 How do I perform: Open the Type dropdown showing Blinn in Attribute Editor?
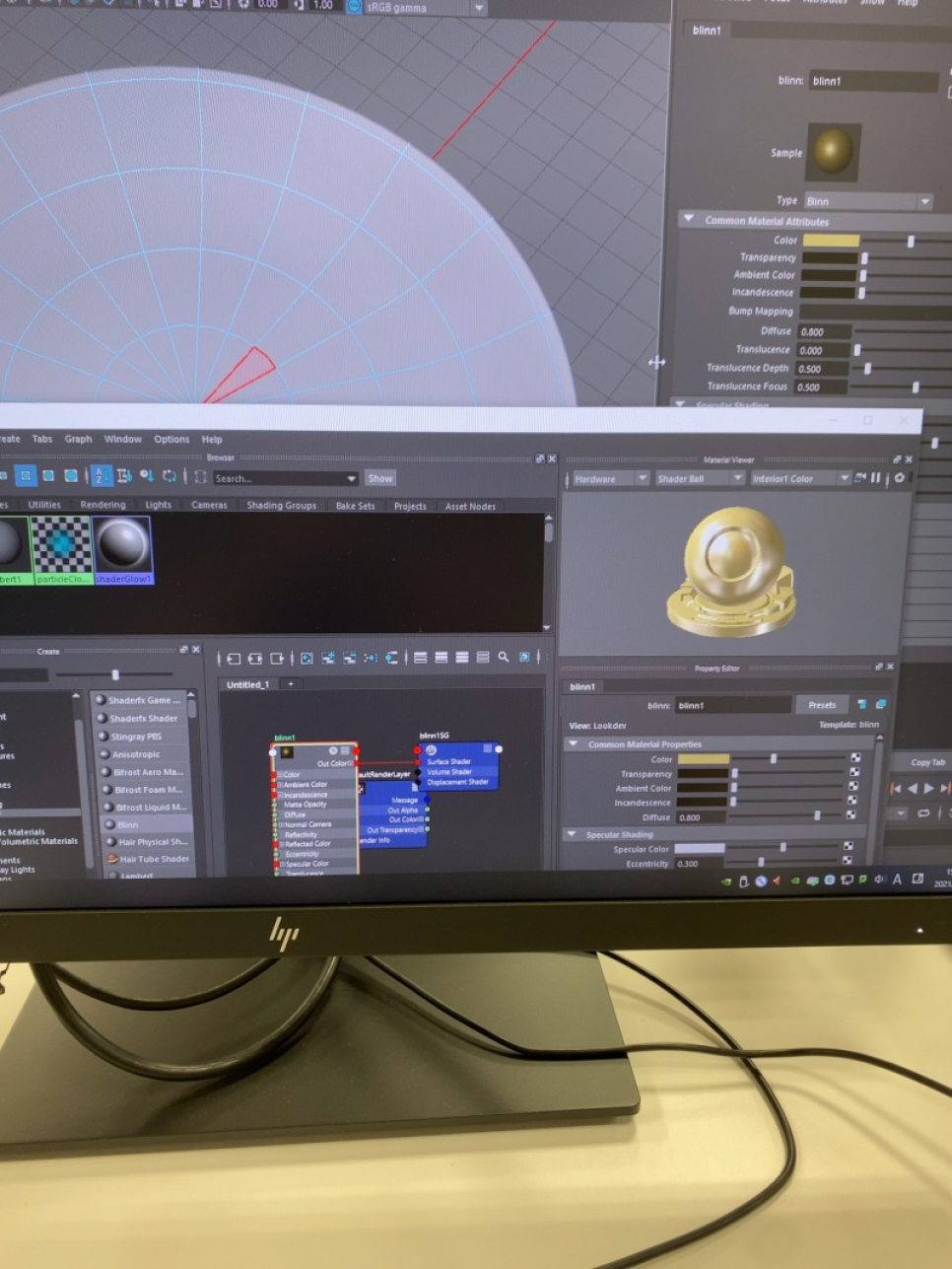click(x=868, y=201)
